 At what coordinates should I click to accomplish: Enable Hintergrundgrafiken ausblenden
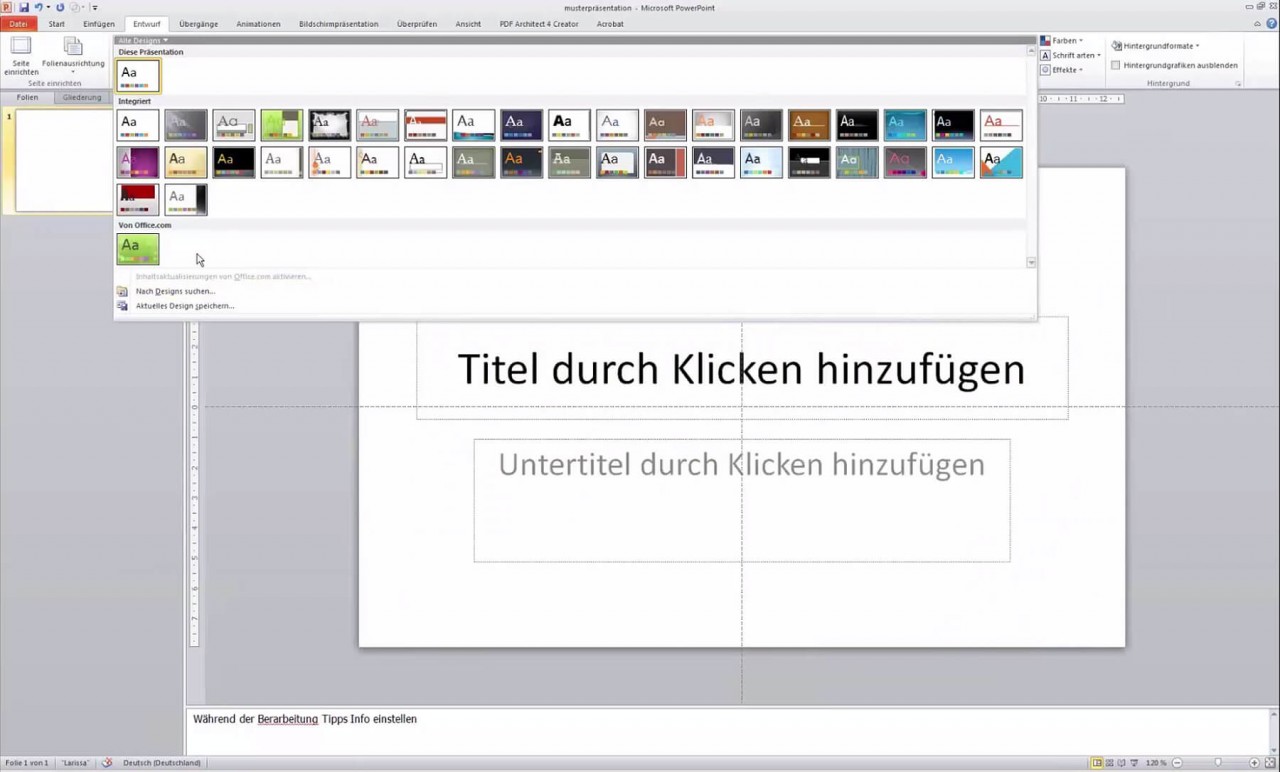(1116, 65)
